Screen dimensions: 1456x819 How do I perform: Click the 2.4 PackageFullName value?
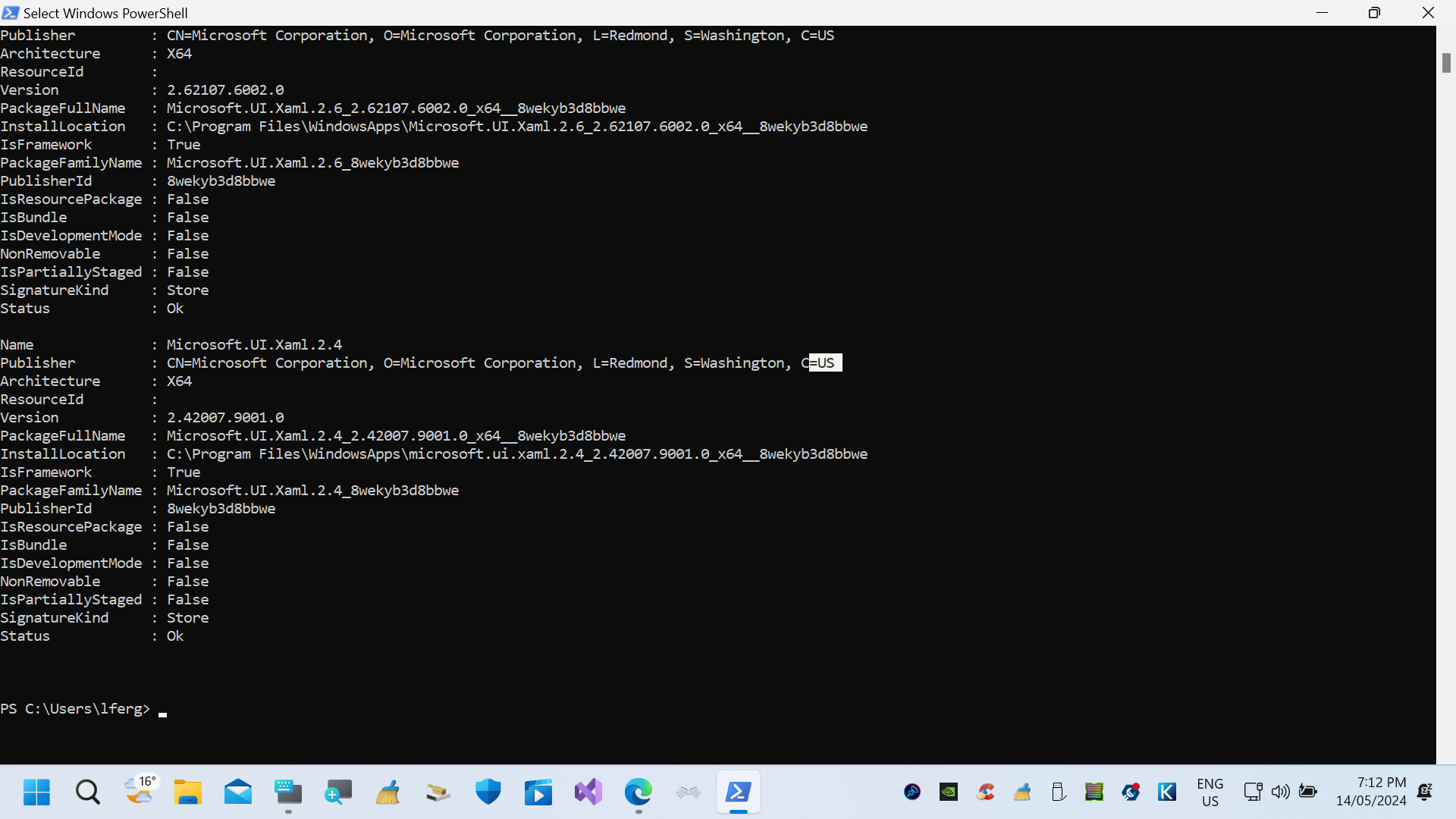[x=396, y=436]
